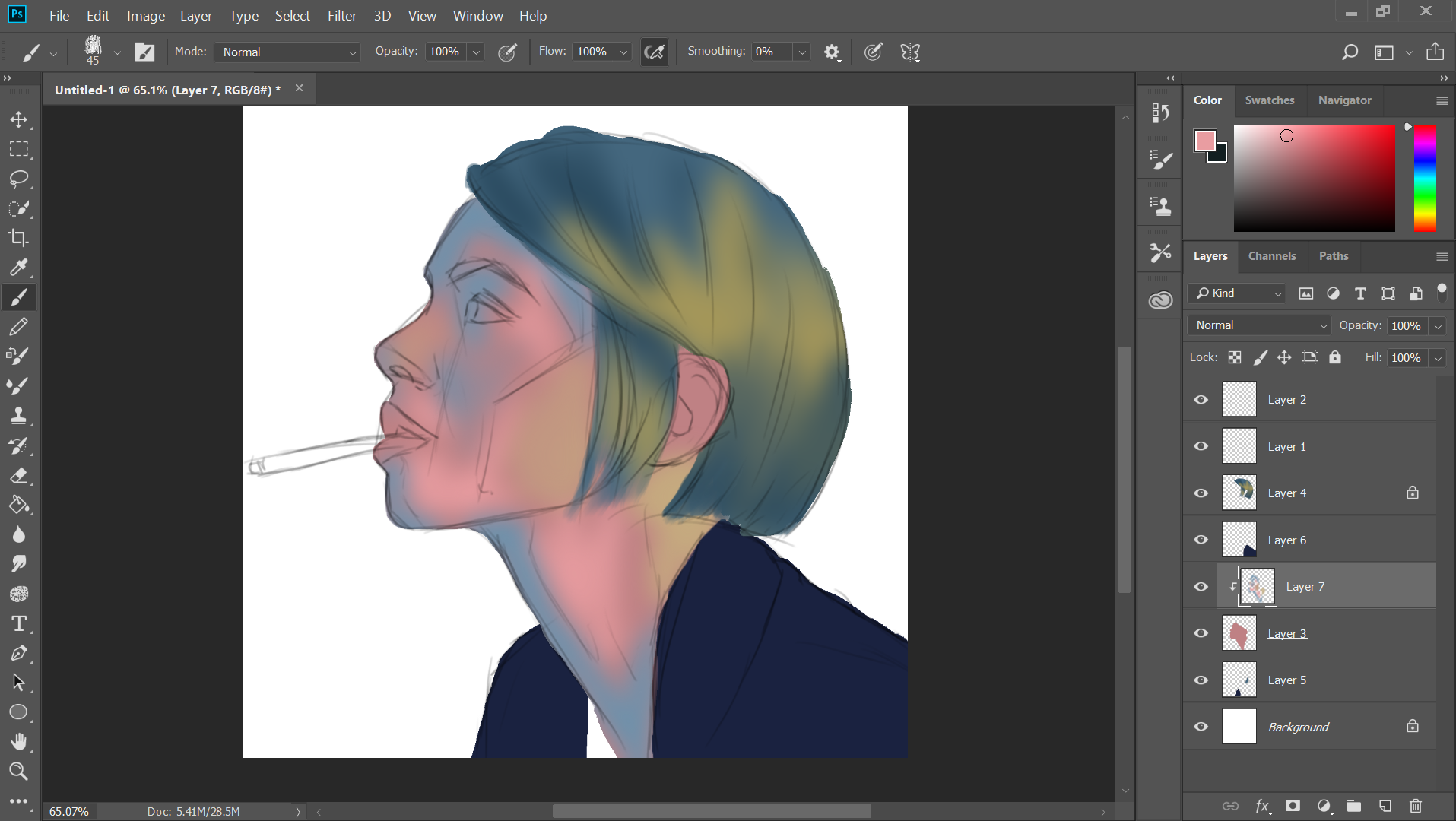Expand the layer blend mode dropdown
Screen dimensions: 1456x821
(x=1259, y=325)
